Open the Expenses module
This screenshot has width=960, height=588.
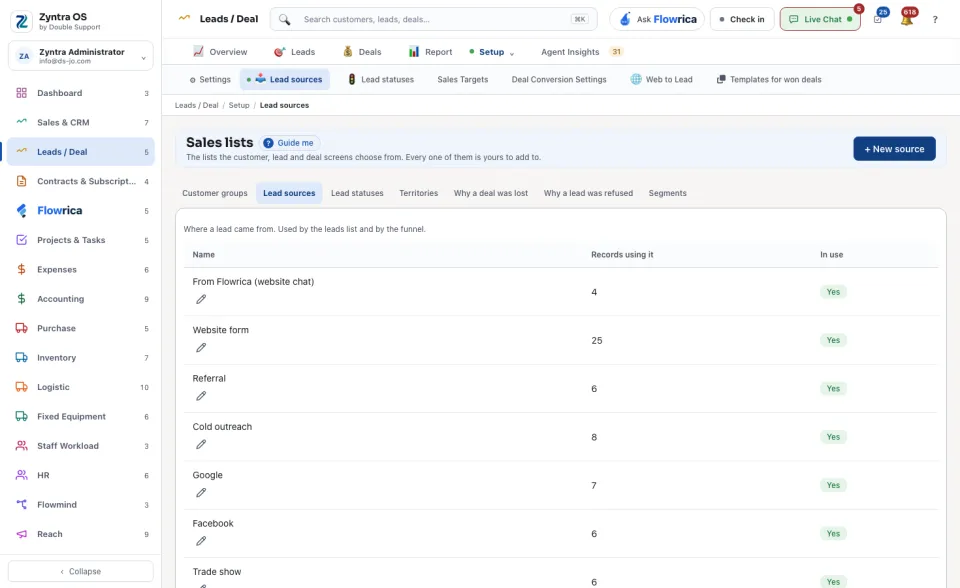(x=81, y=270)
